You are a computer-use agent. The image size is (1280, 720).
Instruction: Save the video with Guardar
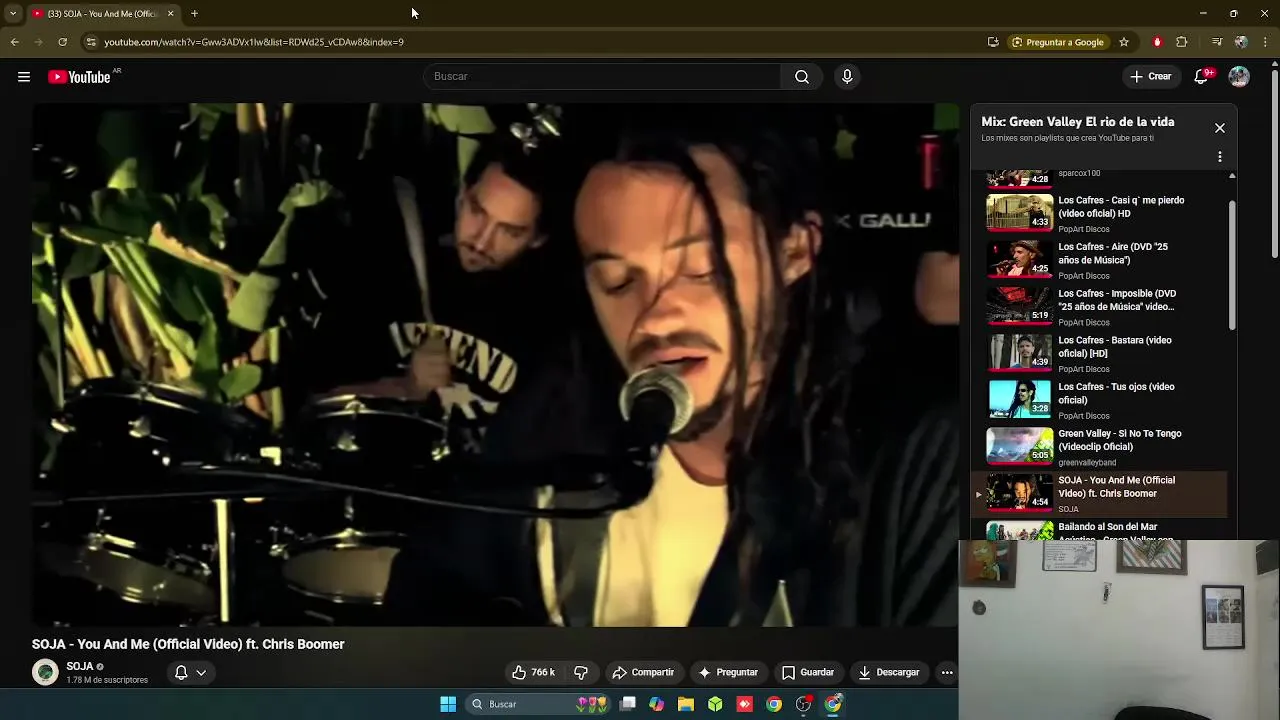pos(808,672)
